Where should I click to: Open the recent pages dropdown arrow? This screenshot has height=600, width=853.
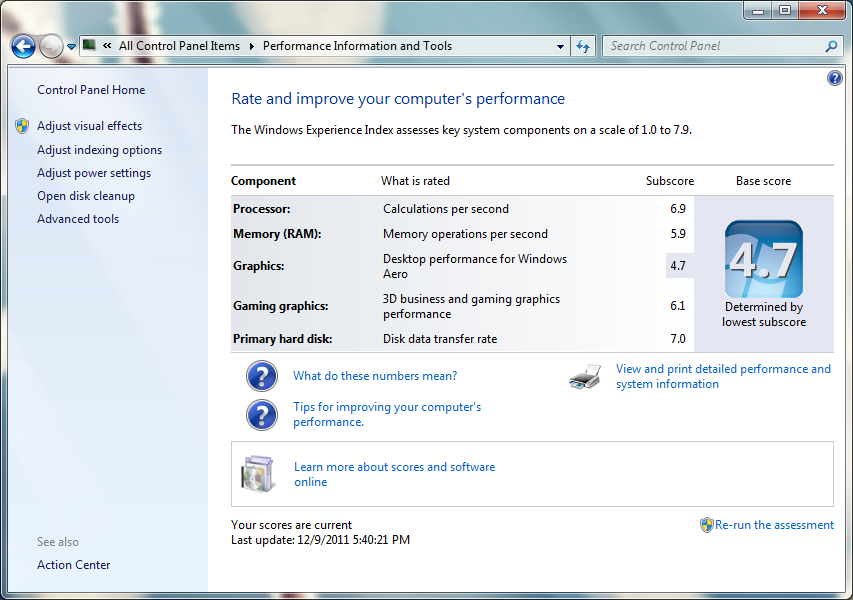coord(71,47)
